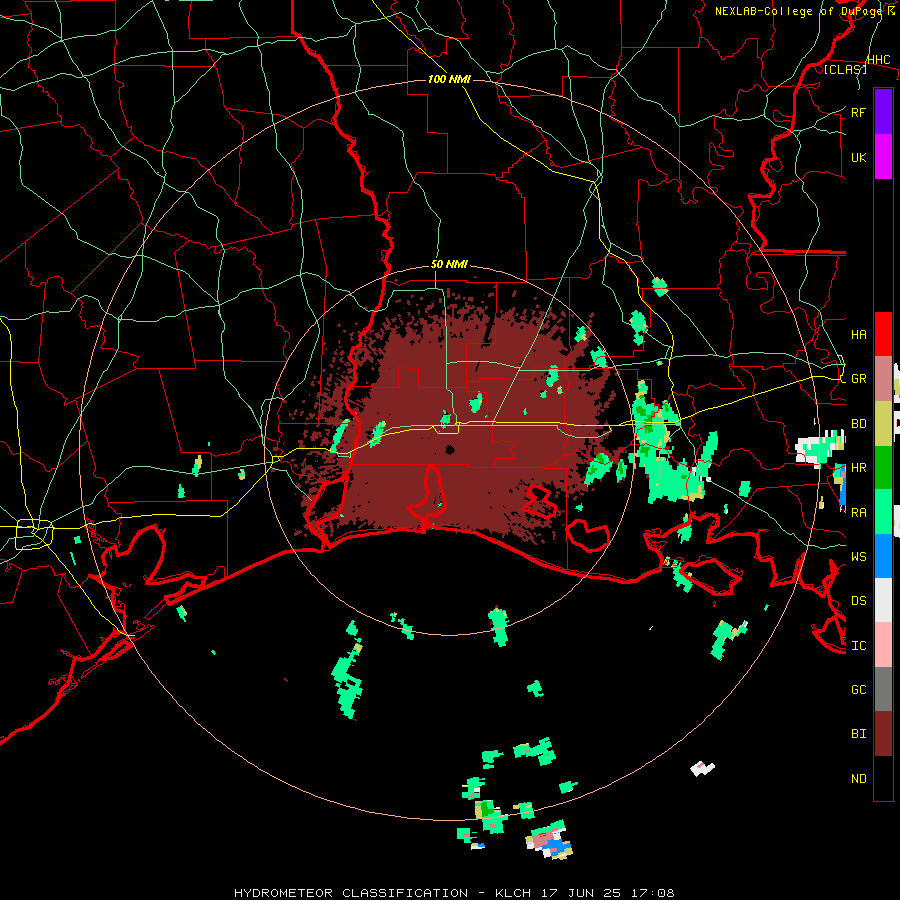Click the red HA legend color swatch
The height and width of the screenshot is (900, 900).
[x=883, y=334]
